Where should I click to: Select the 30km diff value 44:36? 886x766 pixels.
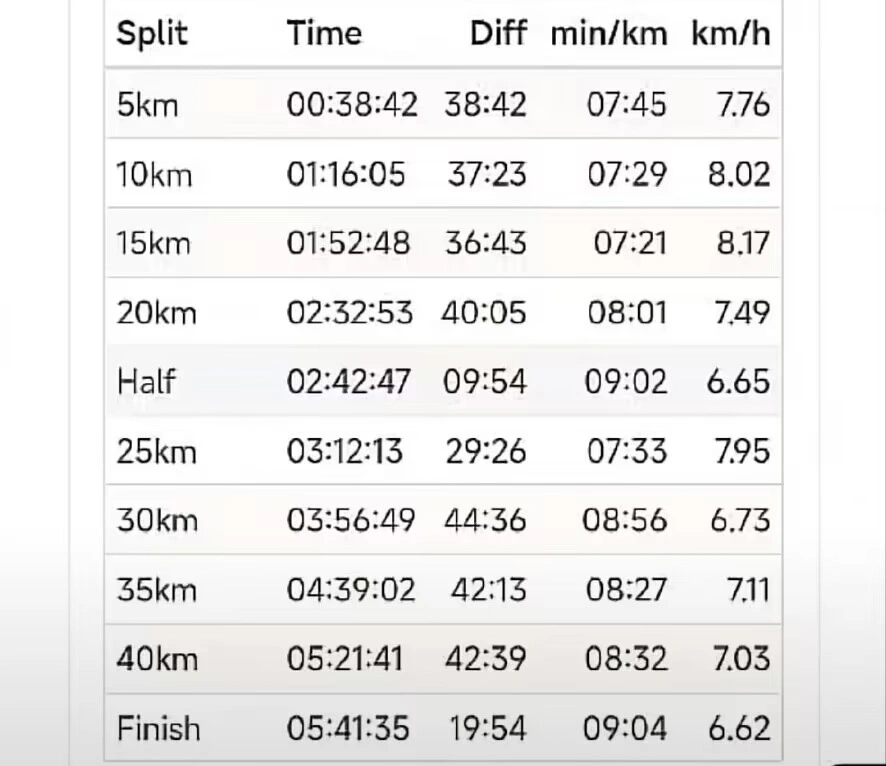(484, 520)
